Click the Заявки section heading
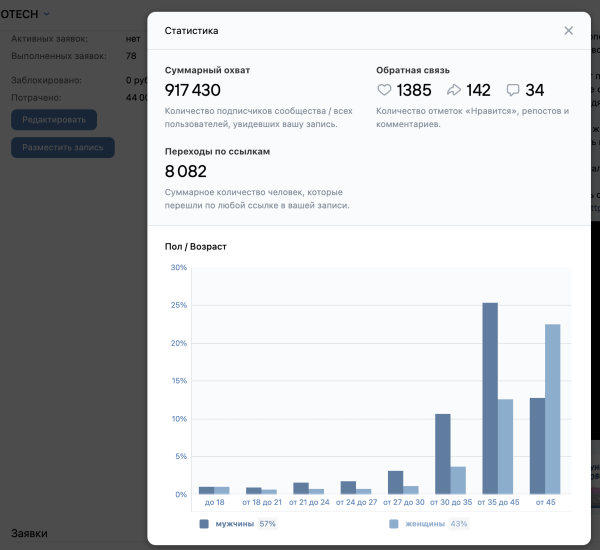 point(29,534)
